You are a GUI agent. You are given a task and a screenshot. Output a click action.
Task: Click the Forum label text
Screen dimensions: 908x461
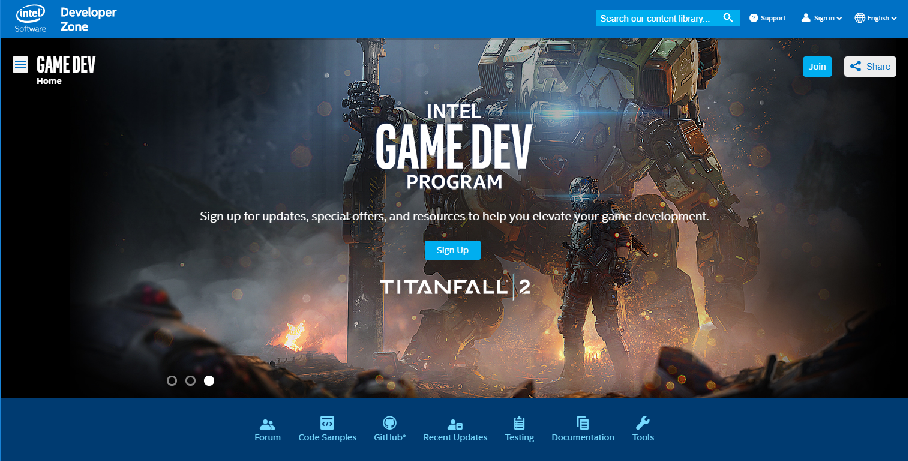[x=268, y=437]
